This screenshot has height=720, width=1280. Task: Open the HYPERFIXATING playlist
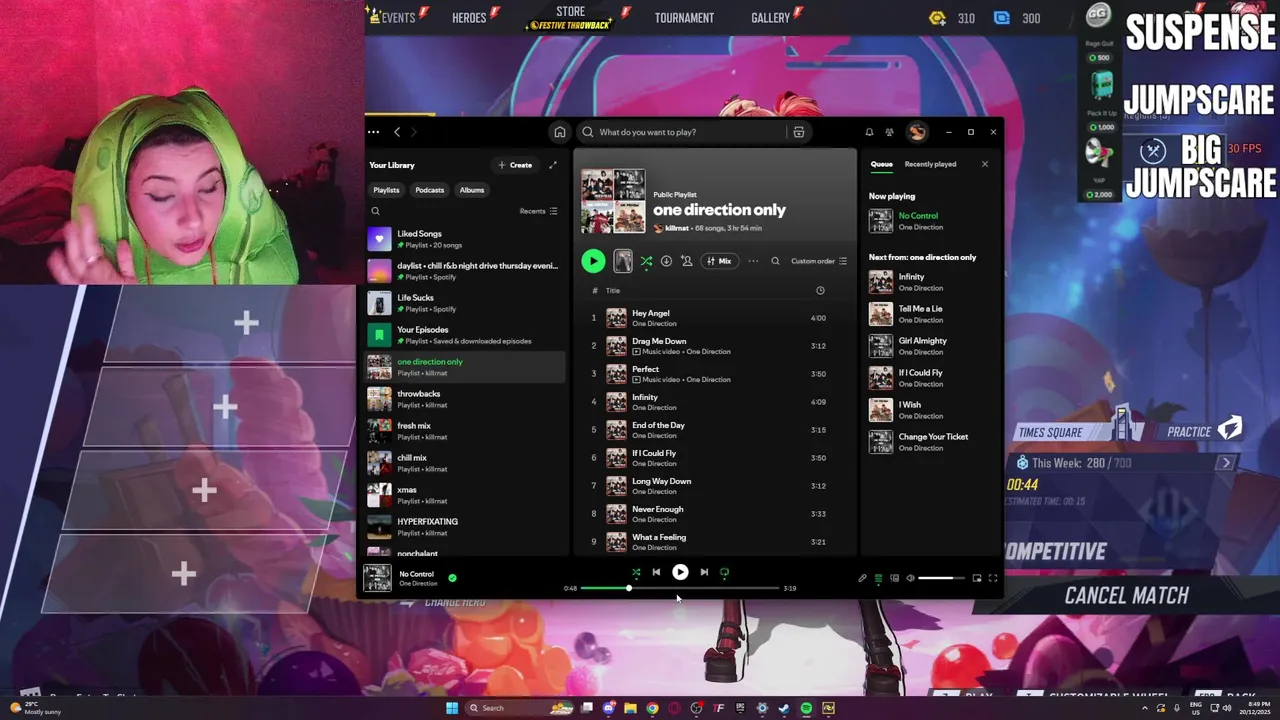coord(465,527)
